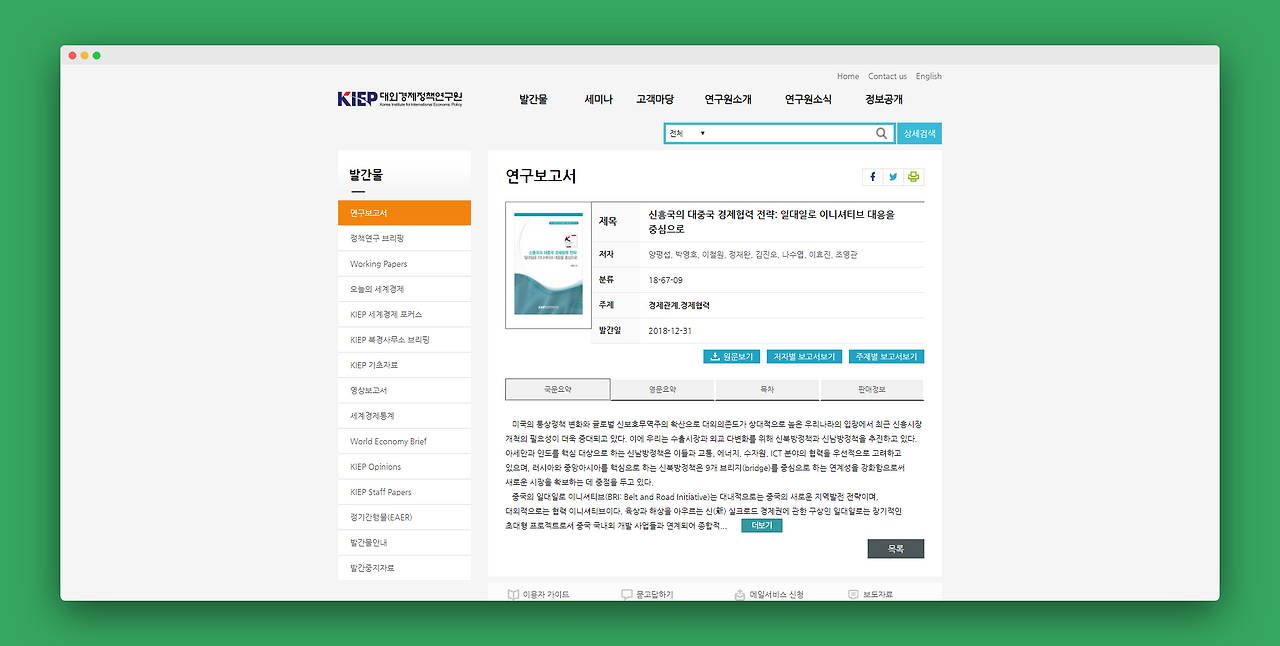Select KIEP 북경사무소 브리핑 in the sidebar
Image resolution: width=1280 pixels, height=646 pixels.
404,340
